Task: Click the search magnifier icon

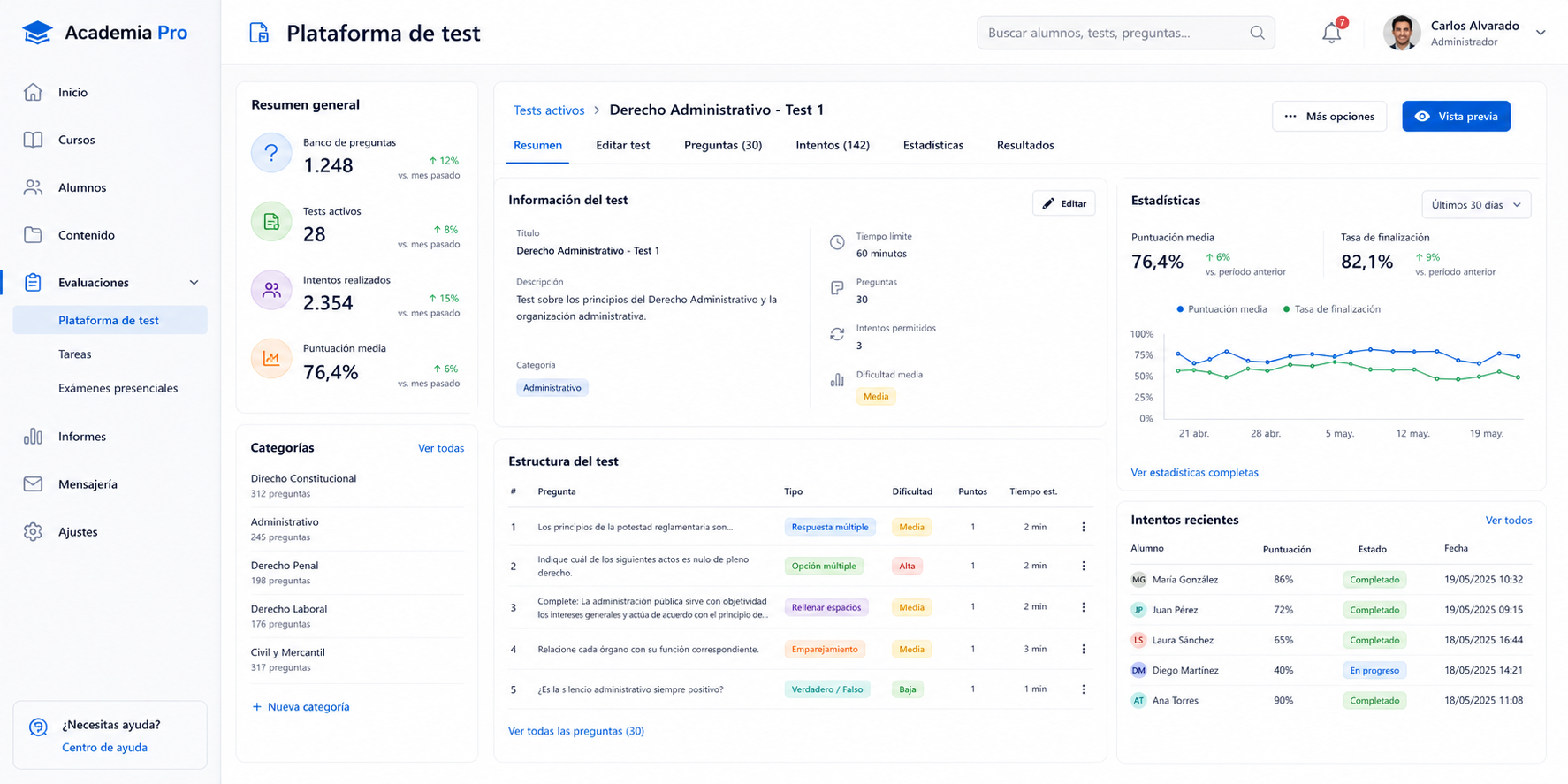Action: tap(1257, 33)
